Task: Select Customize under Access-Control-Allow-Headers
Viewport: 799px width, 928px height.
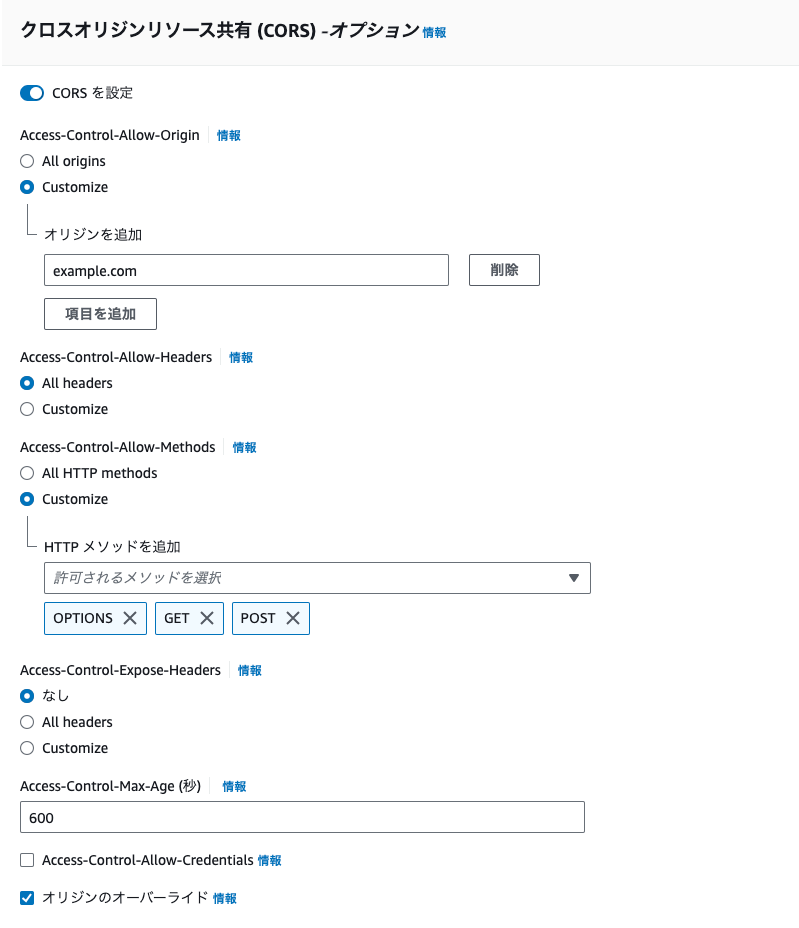Action: (x=27, y=409)
